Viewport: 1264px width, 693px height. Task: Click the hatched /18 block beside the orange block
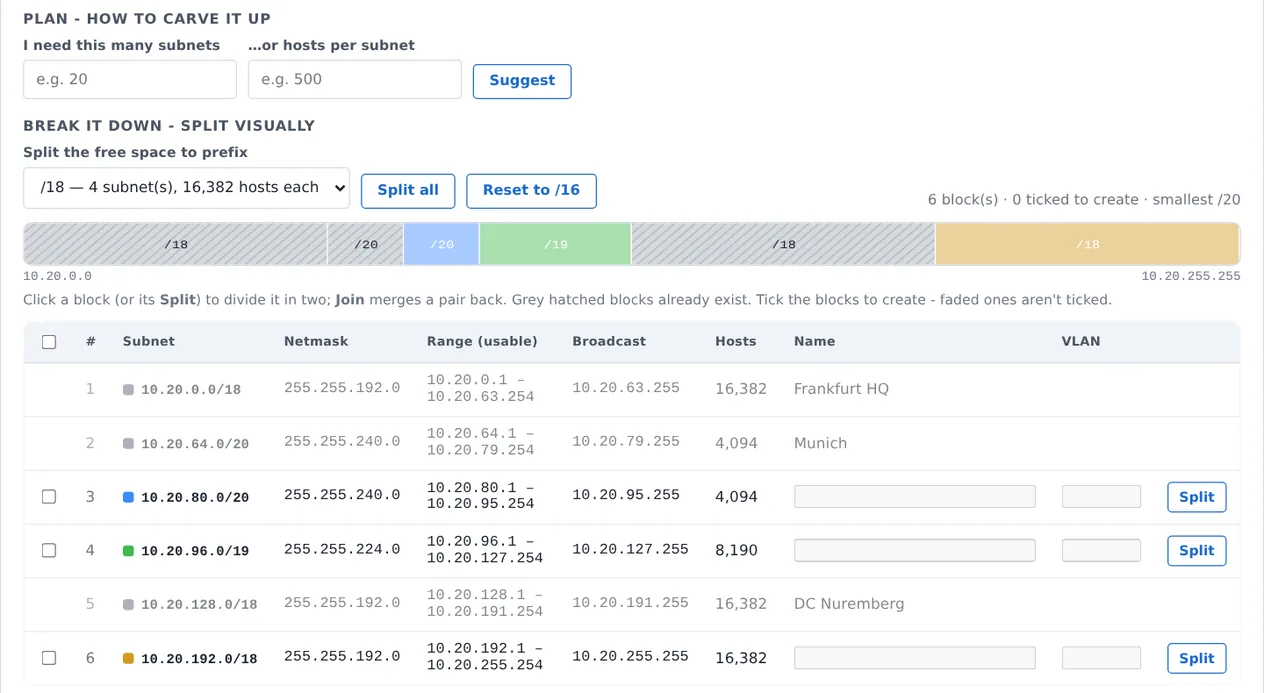784,244
